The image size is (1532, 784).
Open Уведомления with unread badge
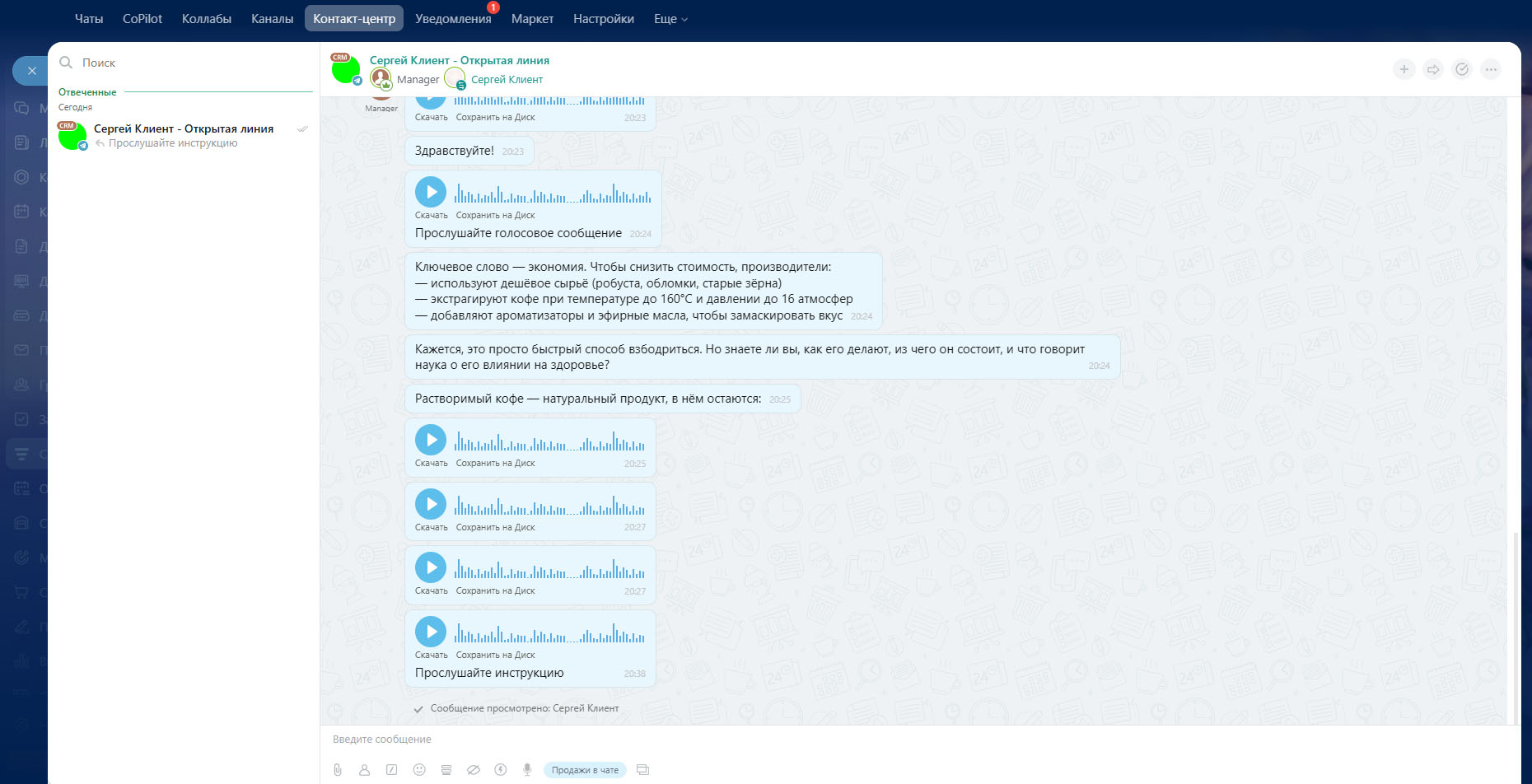click(x=453, y=18)
